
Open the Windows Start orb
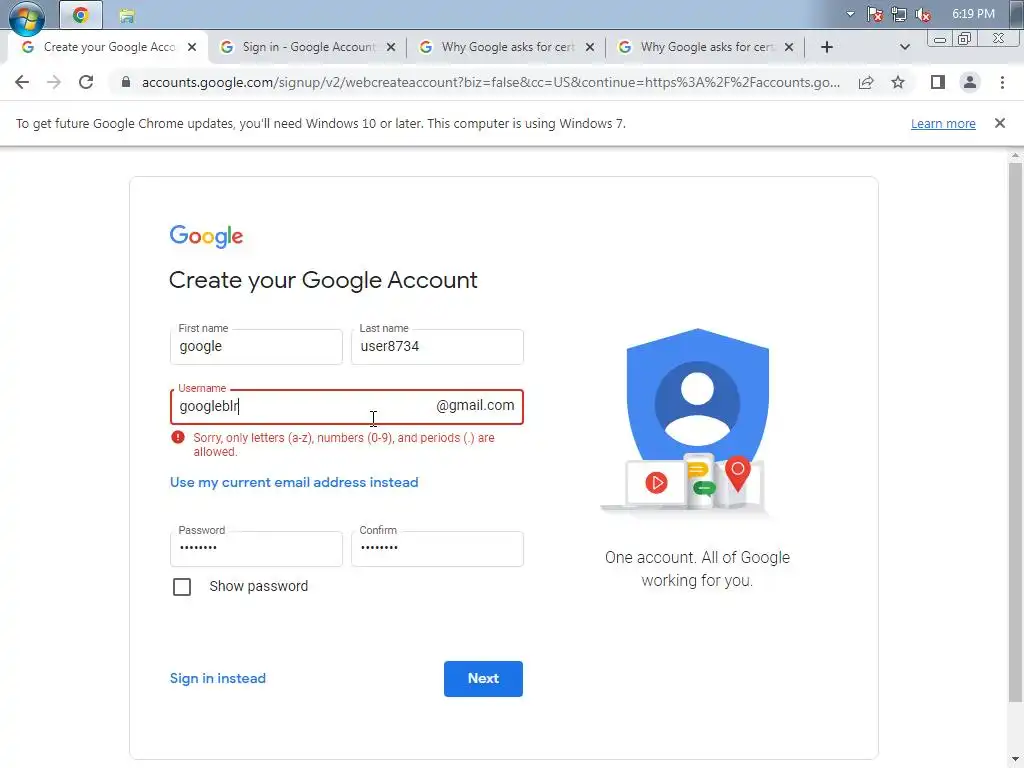click(x=27, y=18)
